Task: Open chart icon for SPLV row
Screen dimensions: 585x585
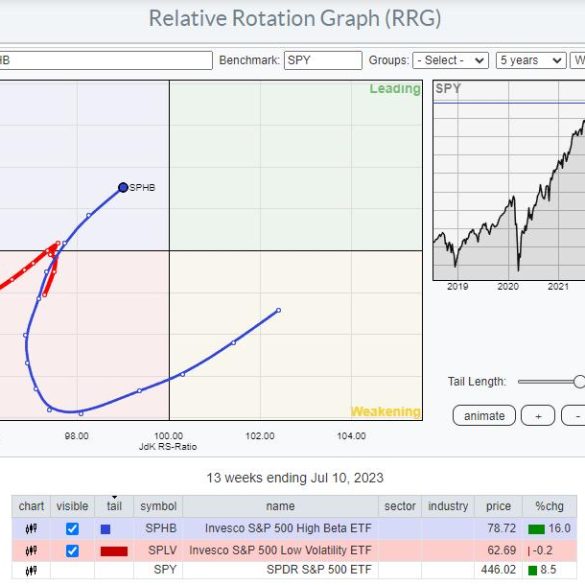Action: pos(31,551)
